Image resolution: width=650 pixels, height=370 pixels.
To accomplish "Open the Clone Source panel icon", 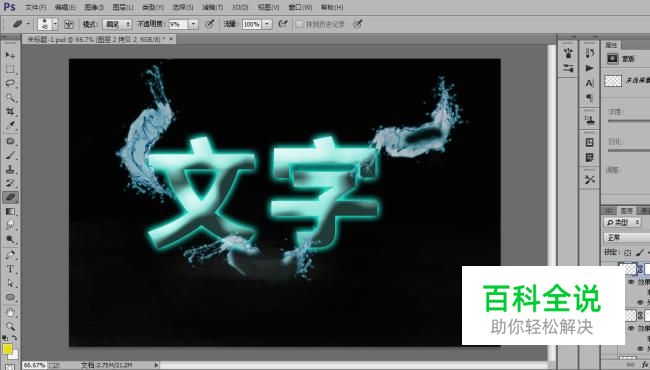I will 589,120.
